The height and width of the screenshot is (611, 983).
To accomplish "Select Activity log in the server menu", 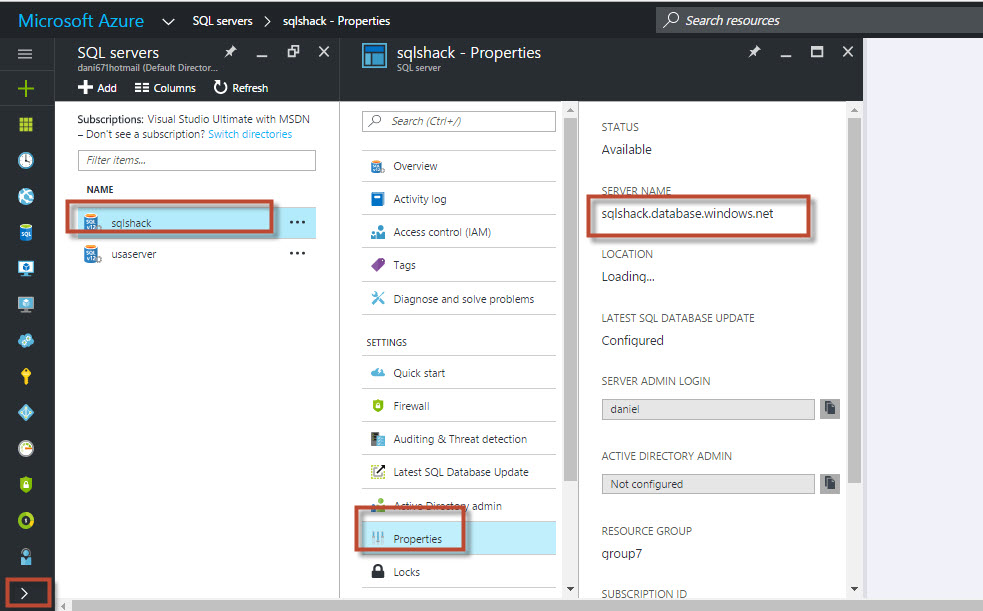I will [419, 199].
